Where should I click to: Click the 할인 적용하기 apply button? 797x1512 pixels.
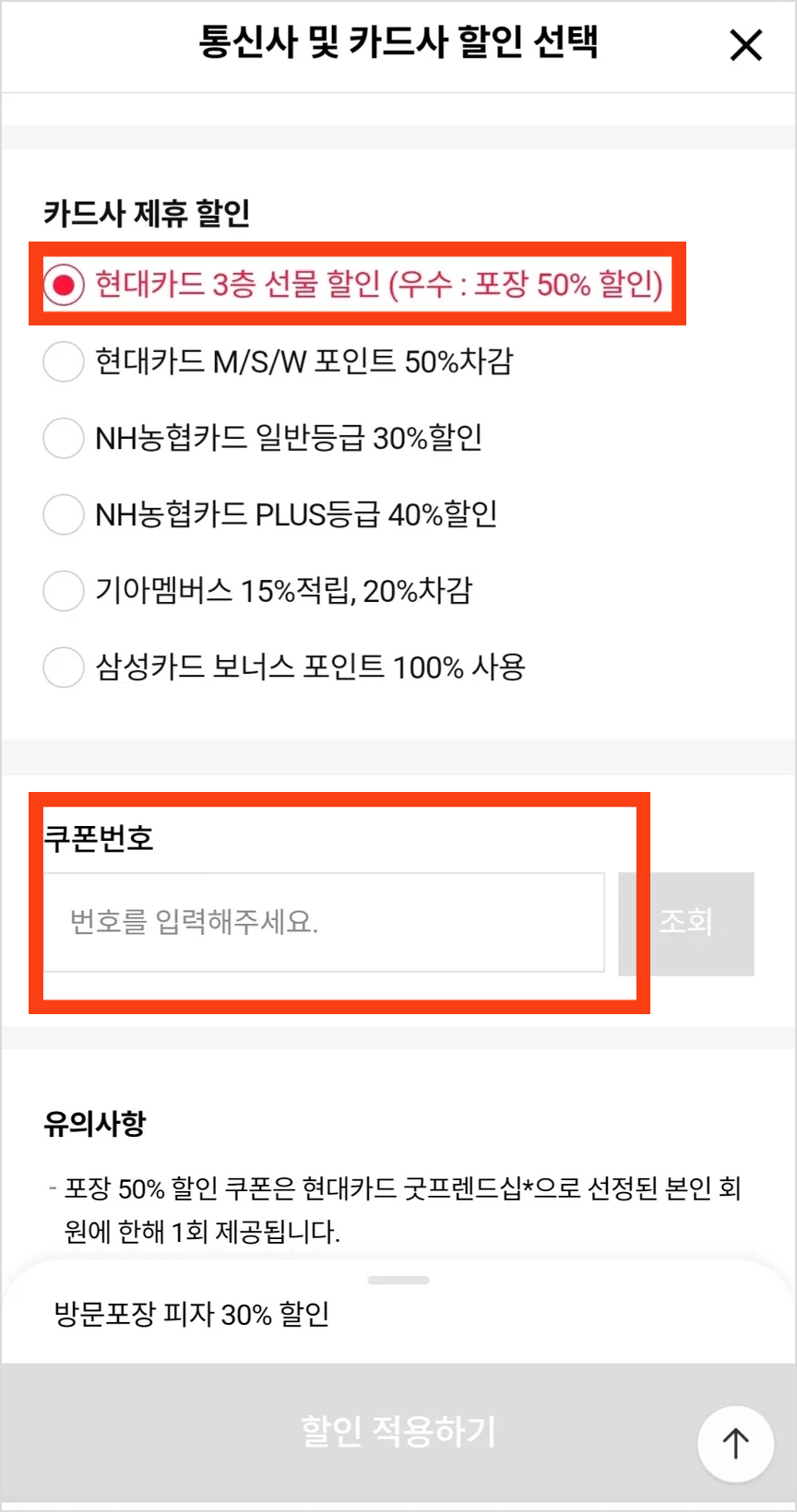(398, 1431)
